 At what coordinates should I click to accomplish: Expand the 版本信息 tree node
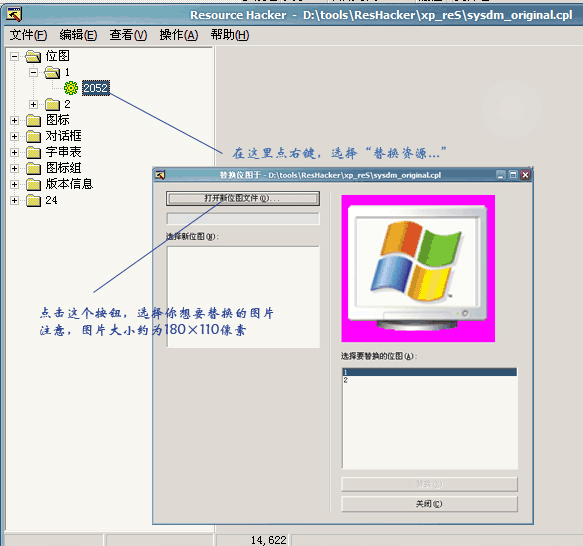click(x=15, y=184)
